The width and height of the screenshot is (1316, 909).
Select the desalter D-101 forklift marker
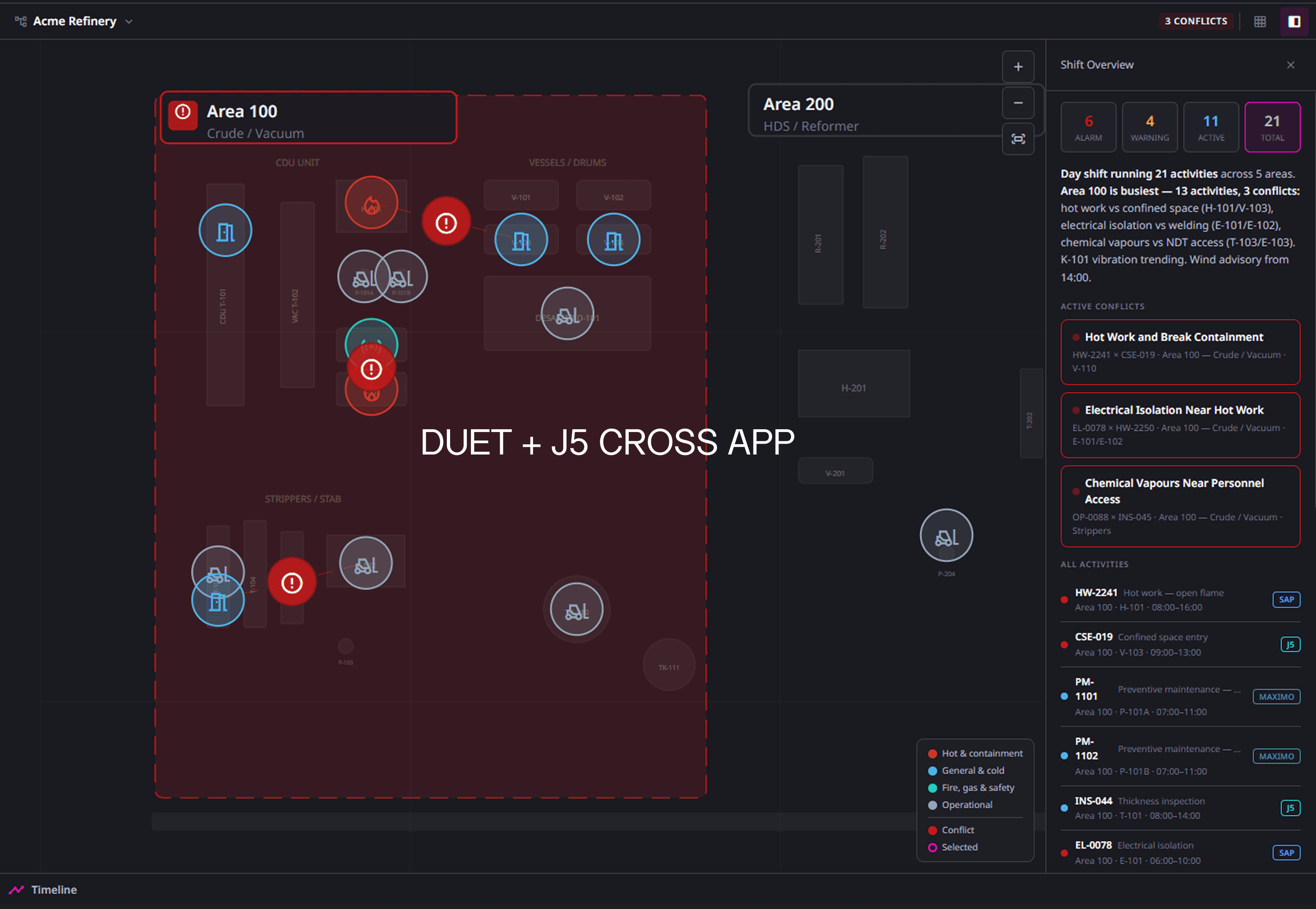click(567, 314)
